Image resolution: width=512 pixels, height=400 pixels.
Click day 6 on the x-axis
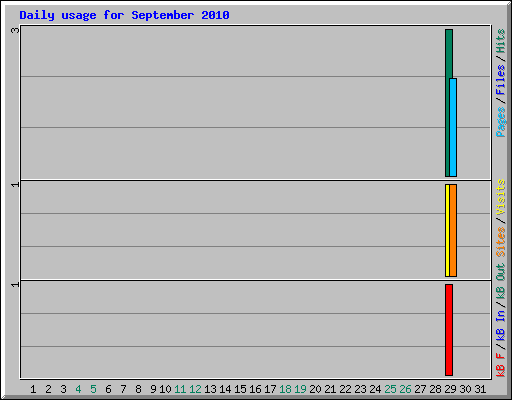tap(108, 389)
